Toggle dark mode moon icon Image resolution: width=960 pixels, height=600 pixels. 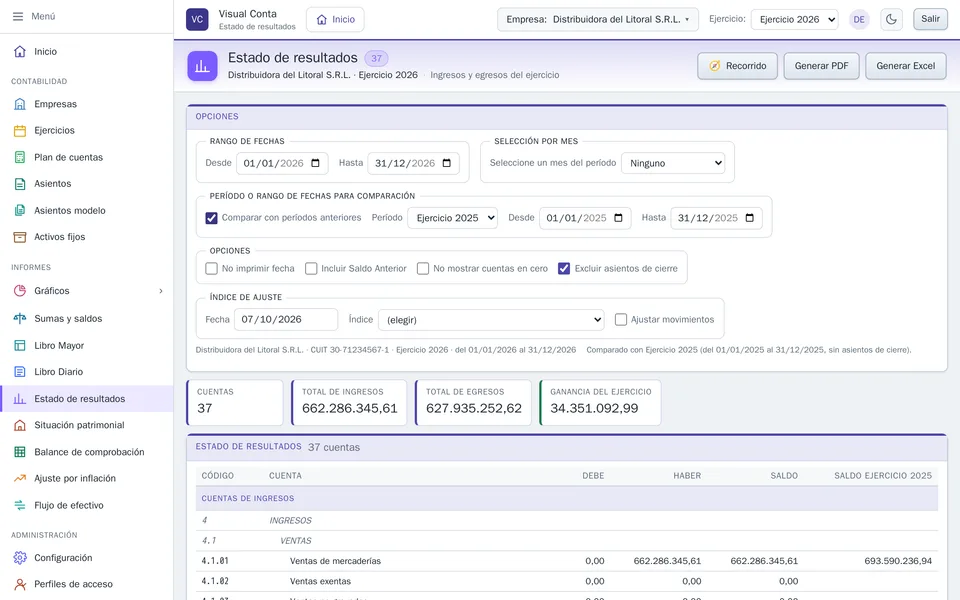[x=891, y=19]
